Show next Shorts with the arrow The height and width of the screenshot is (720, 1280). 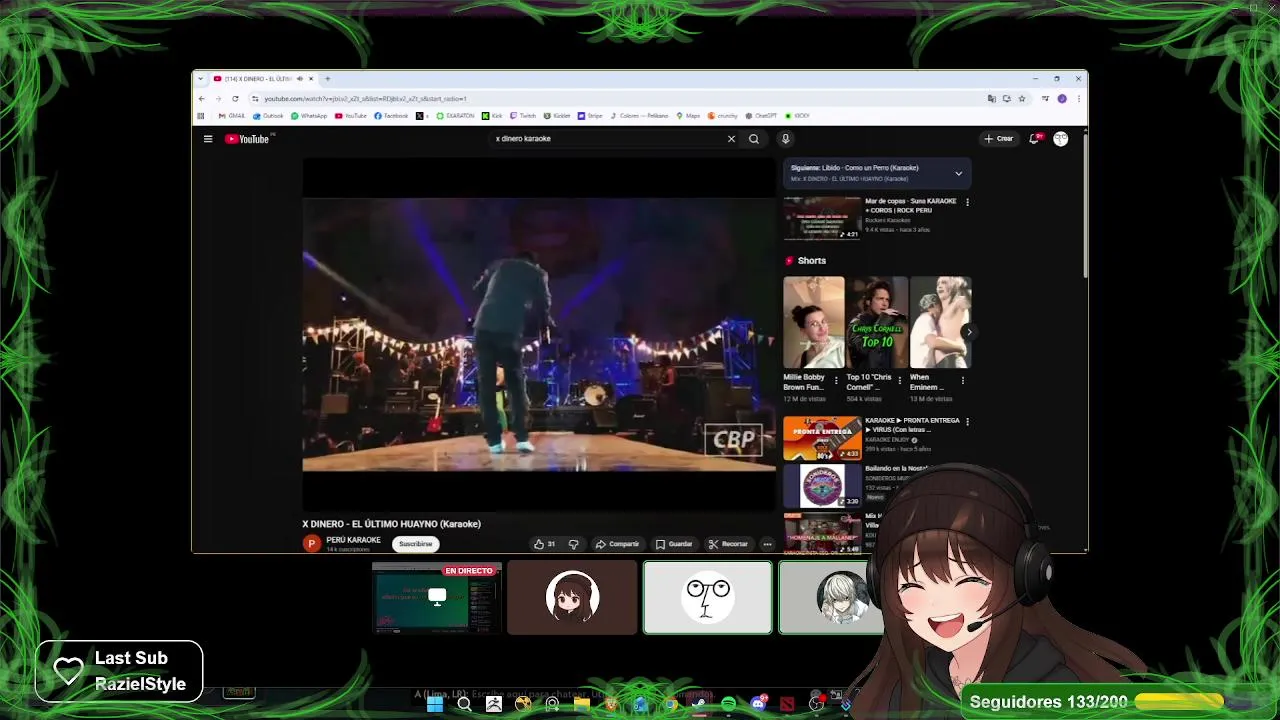coord(968,332)
